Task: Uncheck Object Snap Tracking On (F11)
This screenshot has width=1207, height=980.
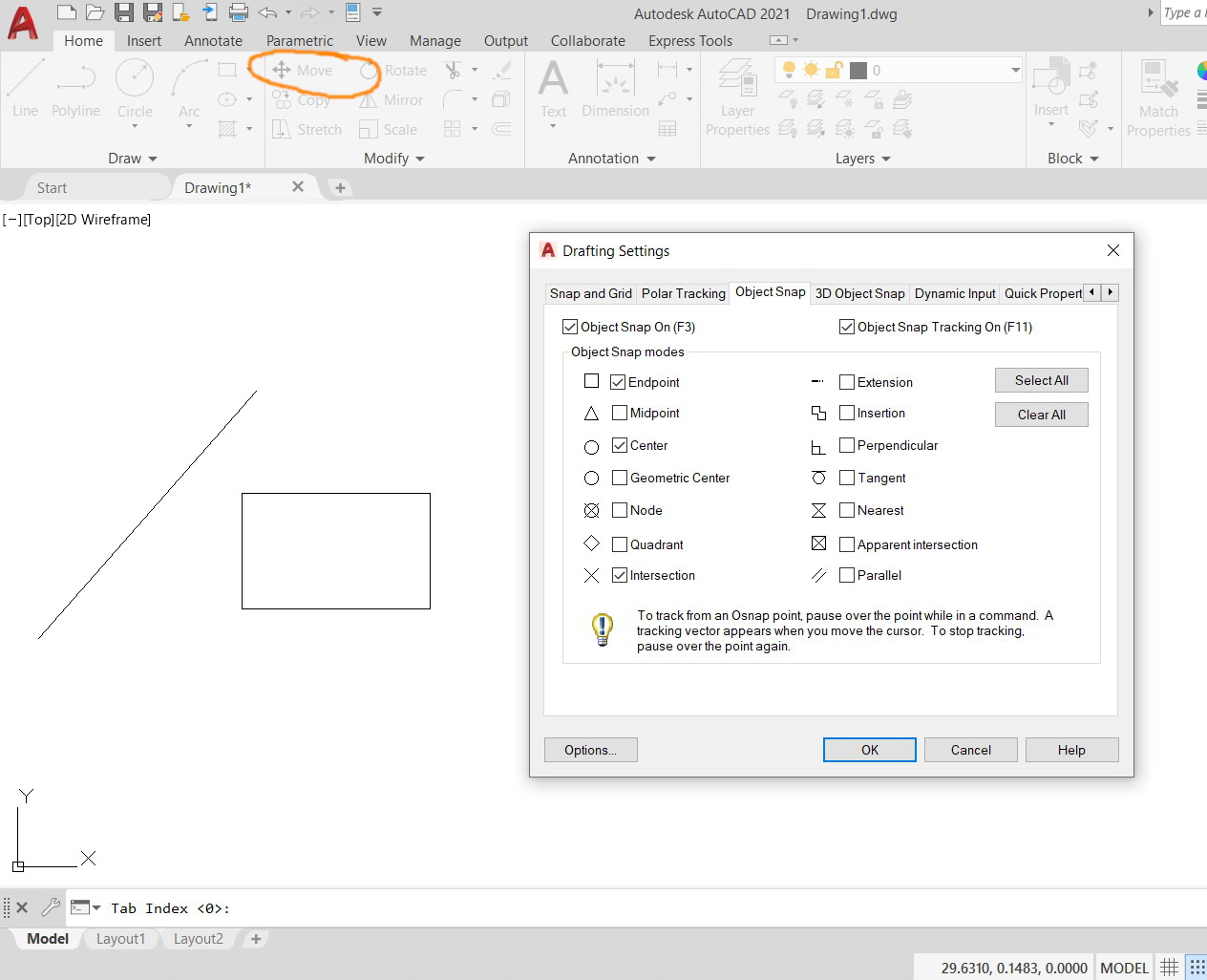Action: (x=847, y=327)
